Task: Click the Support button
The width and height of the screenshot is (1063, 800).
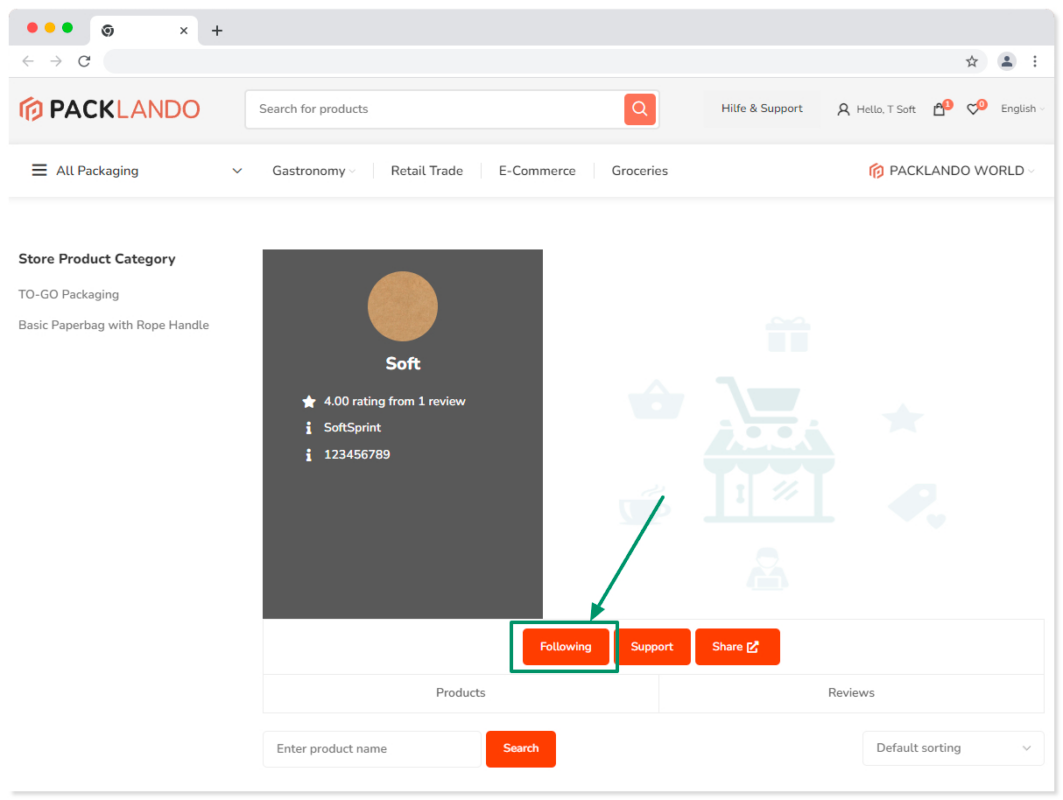Action: [x=652, y=647]
